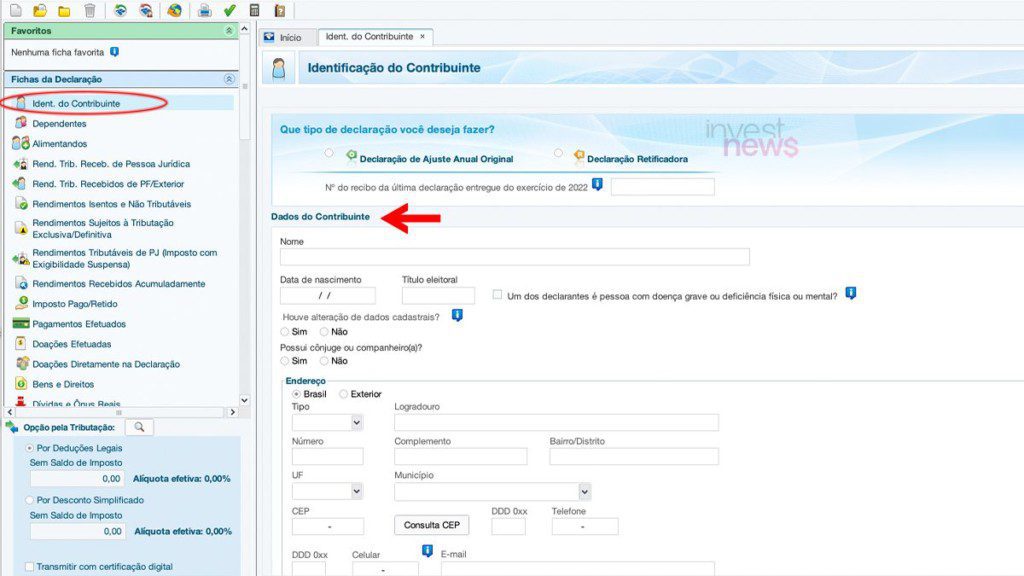Image resolution: width=1024 pixels, height=576 pixels.
Task: Click the Logradouro input field
Action: (x=556, y=423)
